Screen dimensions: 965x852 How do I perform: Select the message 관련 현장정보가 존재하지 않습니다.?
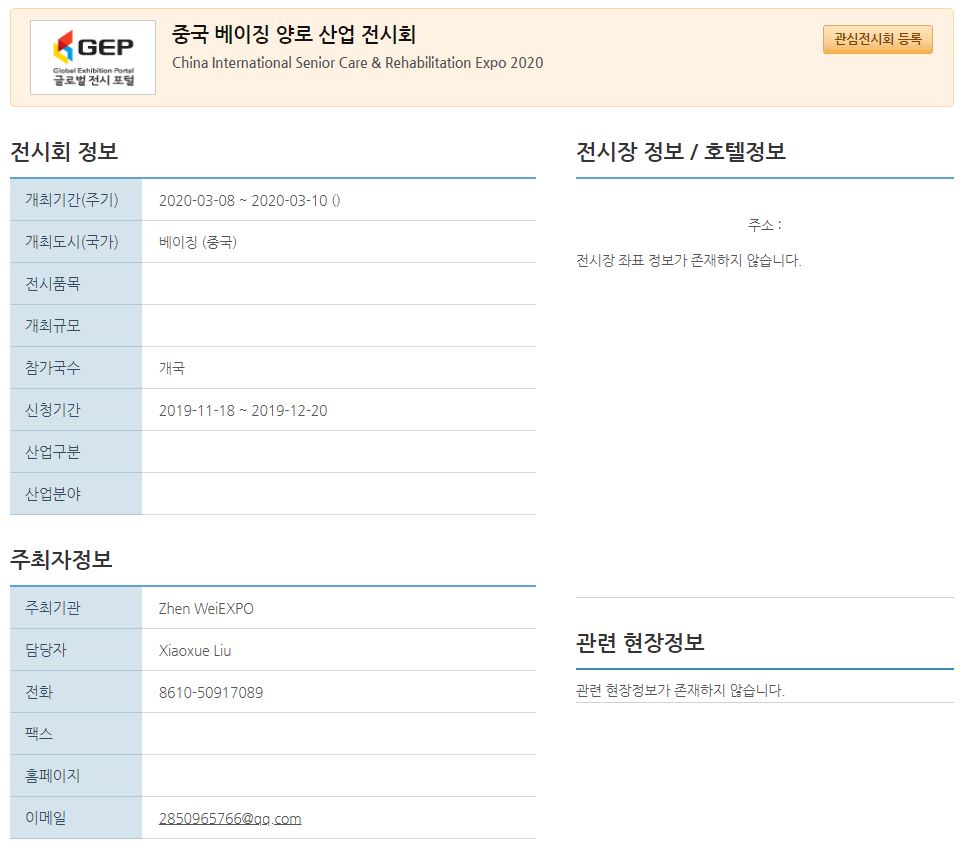[x=681, y=690]
